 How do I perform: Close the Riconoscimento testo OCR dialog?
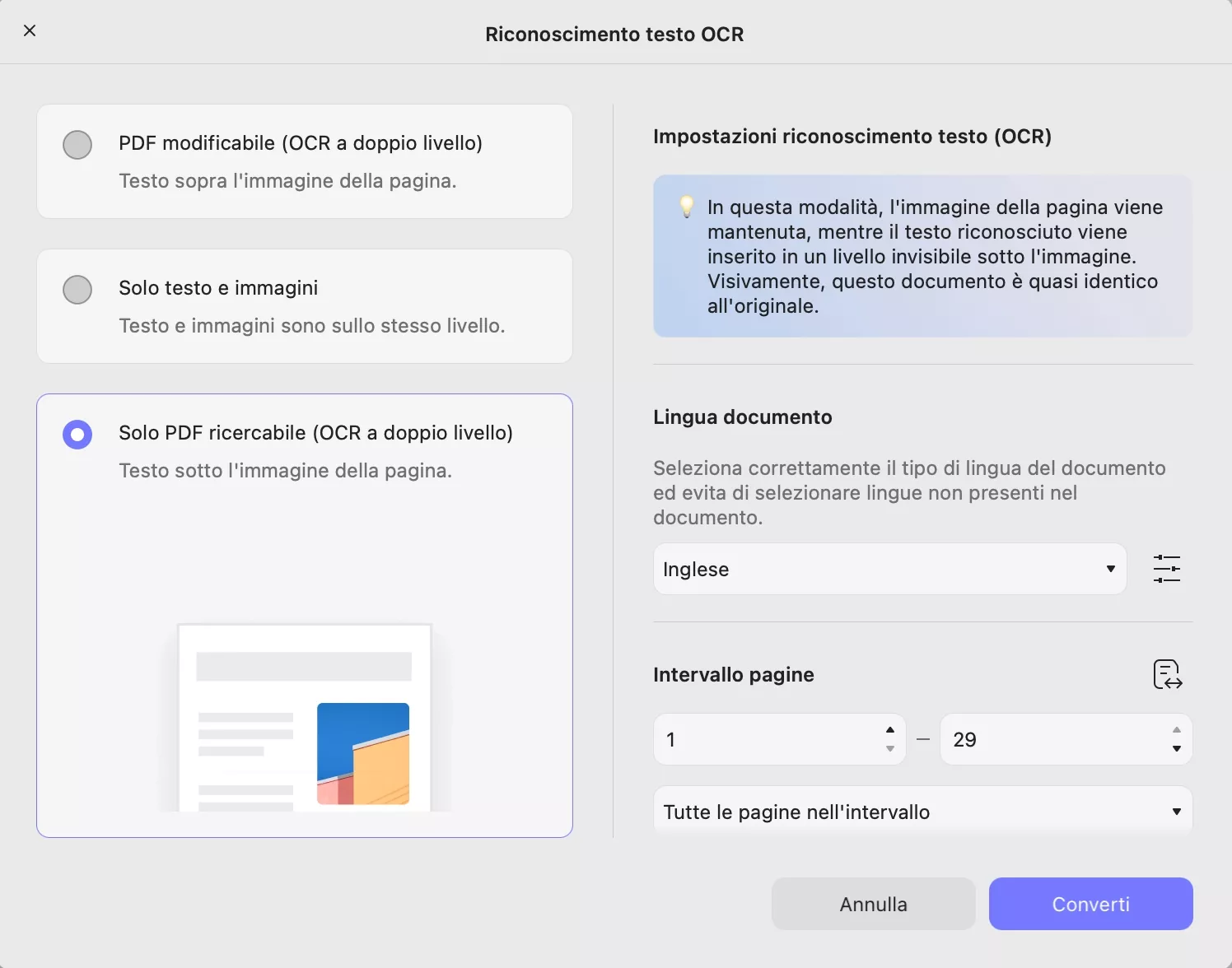click(x=30, y=30)
